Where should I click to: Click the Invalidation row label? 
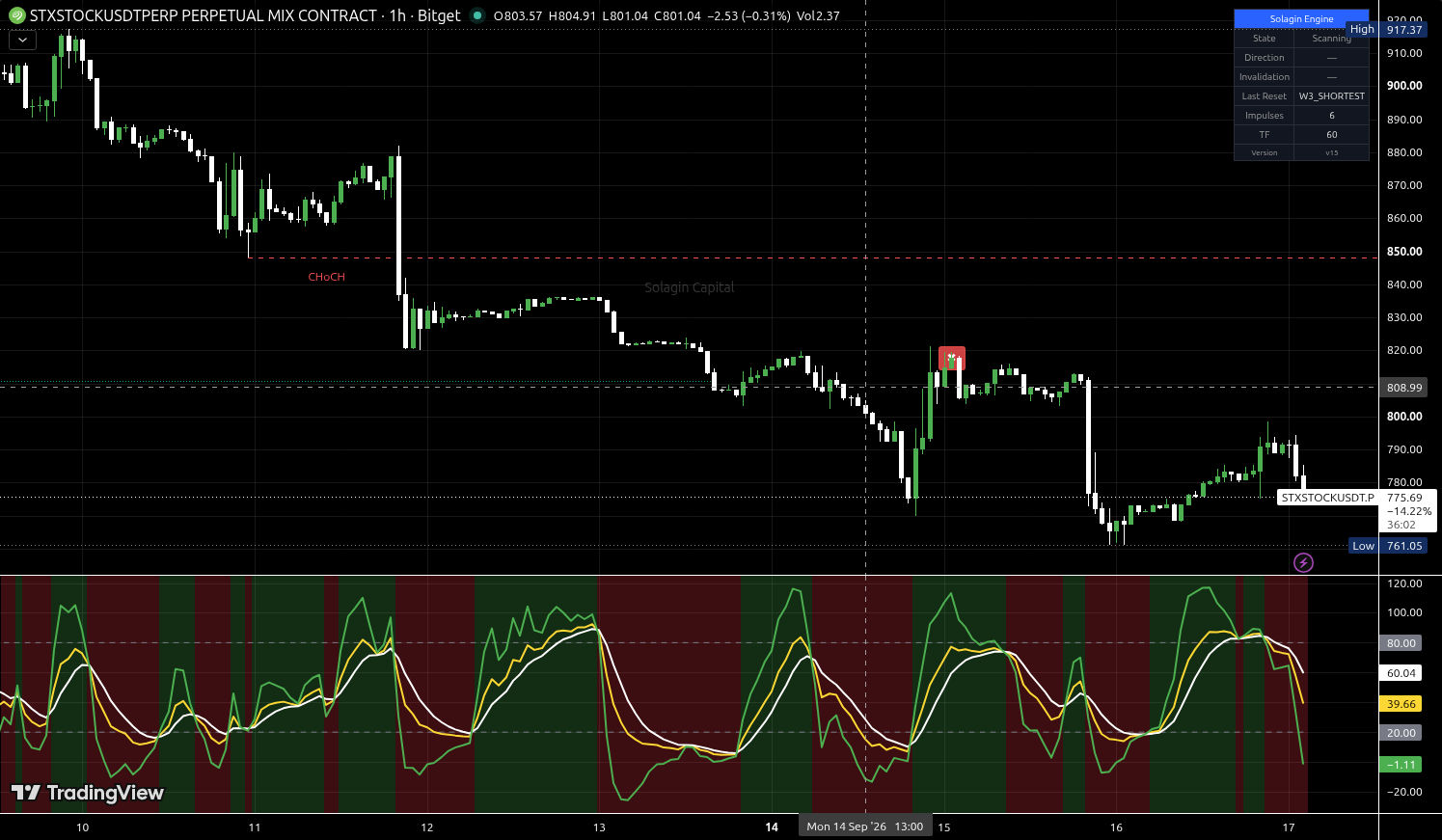tap(1264, 77)
